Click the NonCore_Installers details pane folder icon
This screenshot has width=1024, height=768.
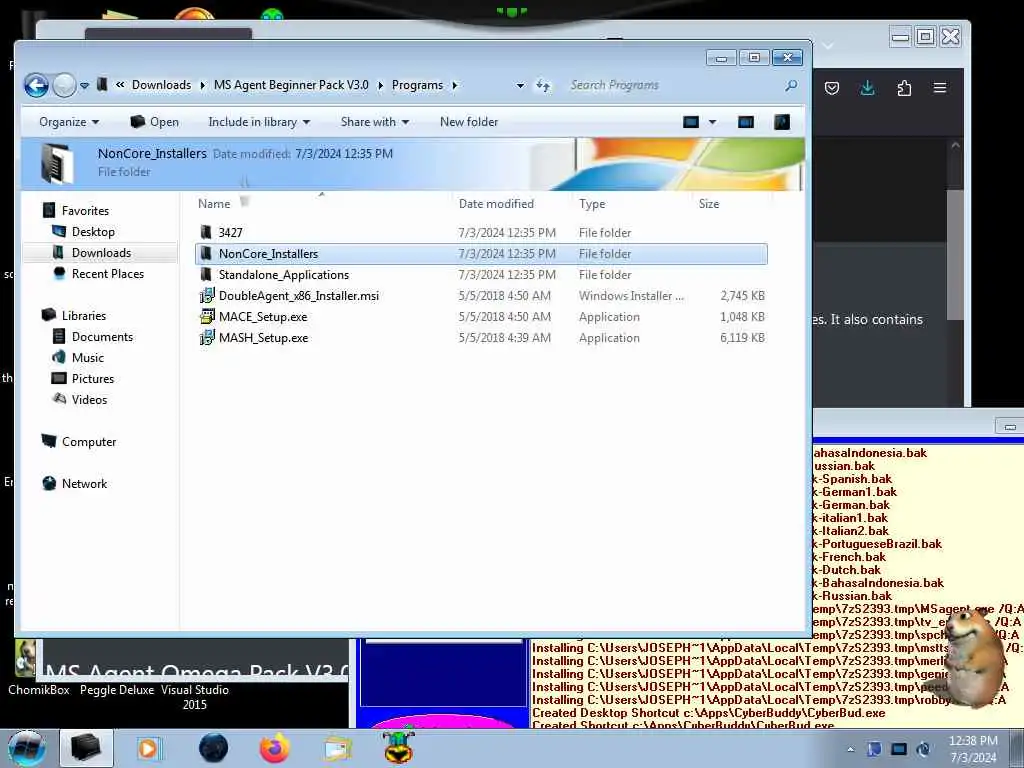click(57, 163)
